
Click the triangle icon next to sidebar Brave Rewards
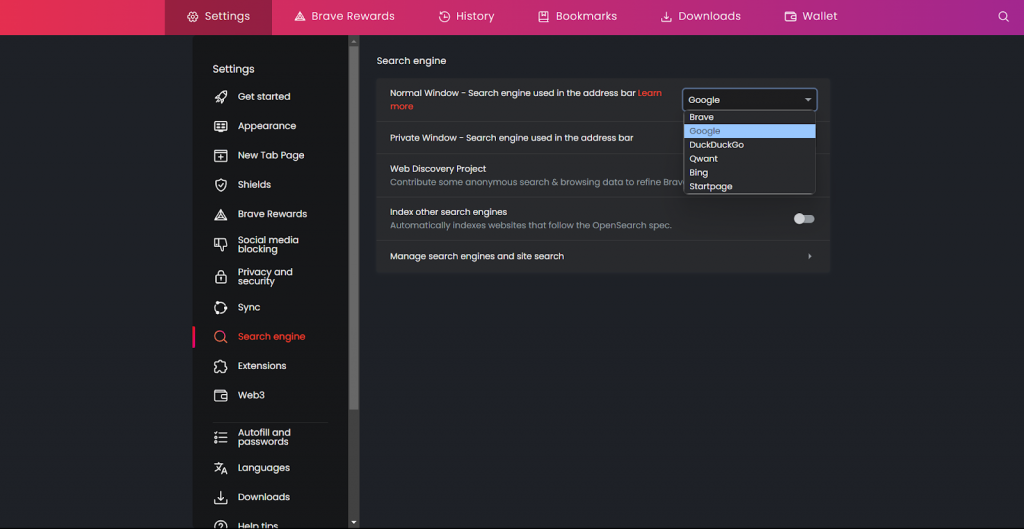[221, 214]
